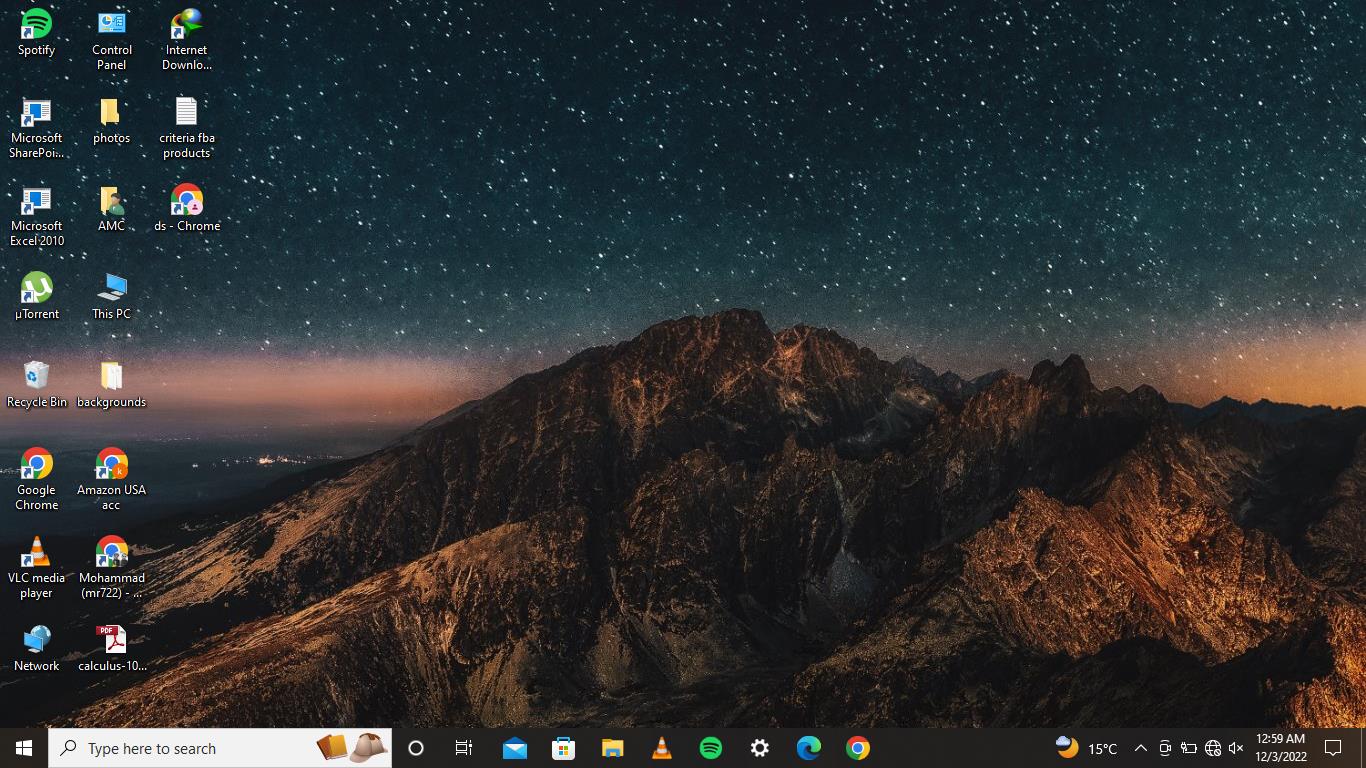Open Task View from the taskbar

464,748
